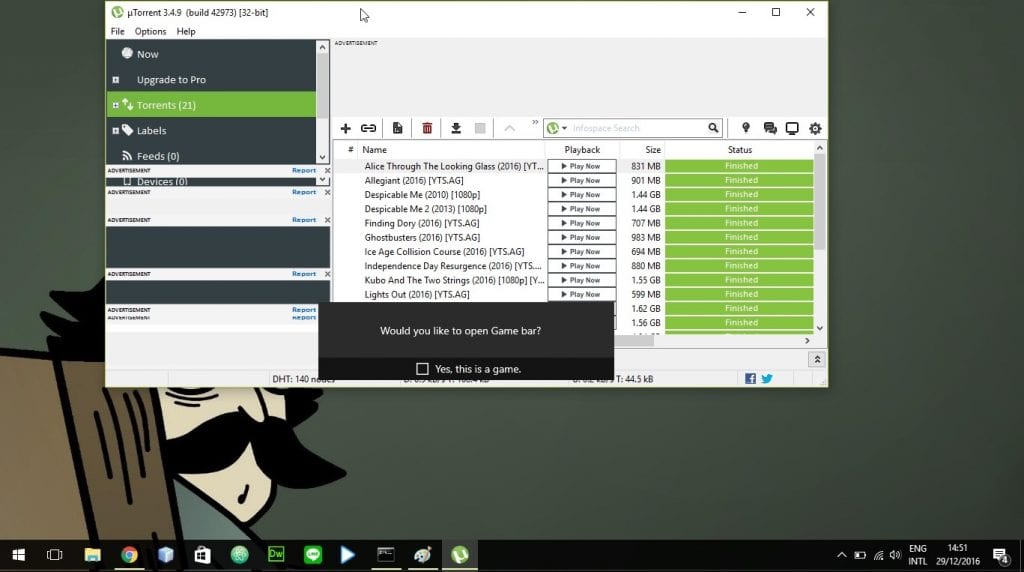Open the Help menu
Viewport: 1024px width, 572px height.
tap(186, 31)
